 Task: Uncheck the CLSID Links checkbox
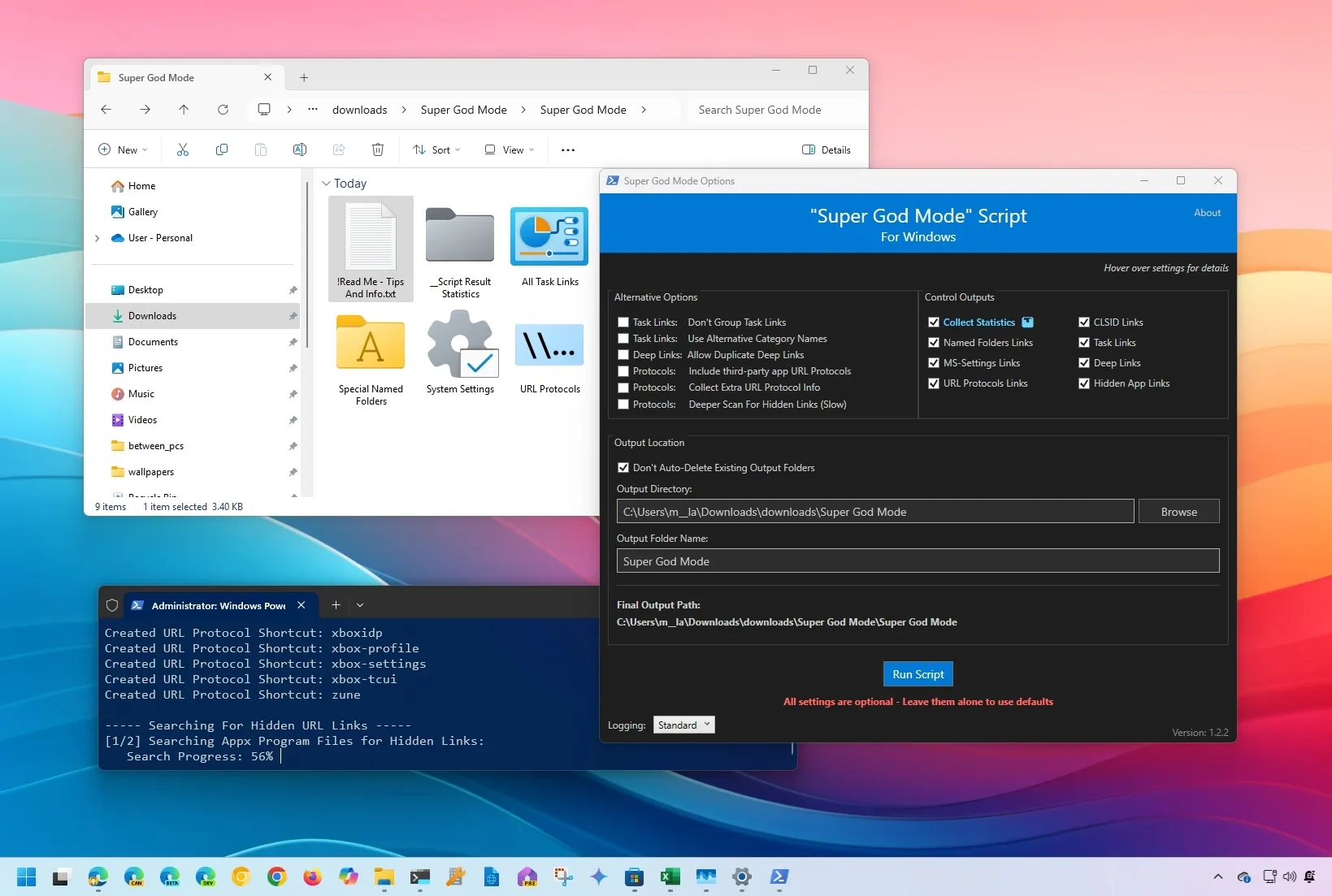[1084, 322]
